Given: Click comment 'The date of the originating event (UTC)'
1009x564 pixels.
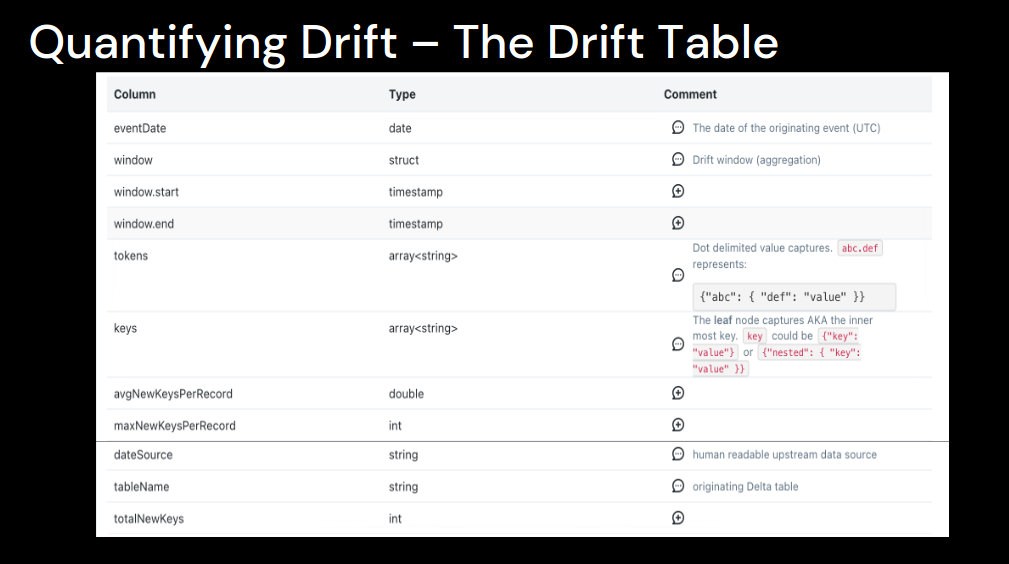Looking at the screenshot, I should click(x=786, y=128).
